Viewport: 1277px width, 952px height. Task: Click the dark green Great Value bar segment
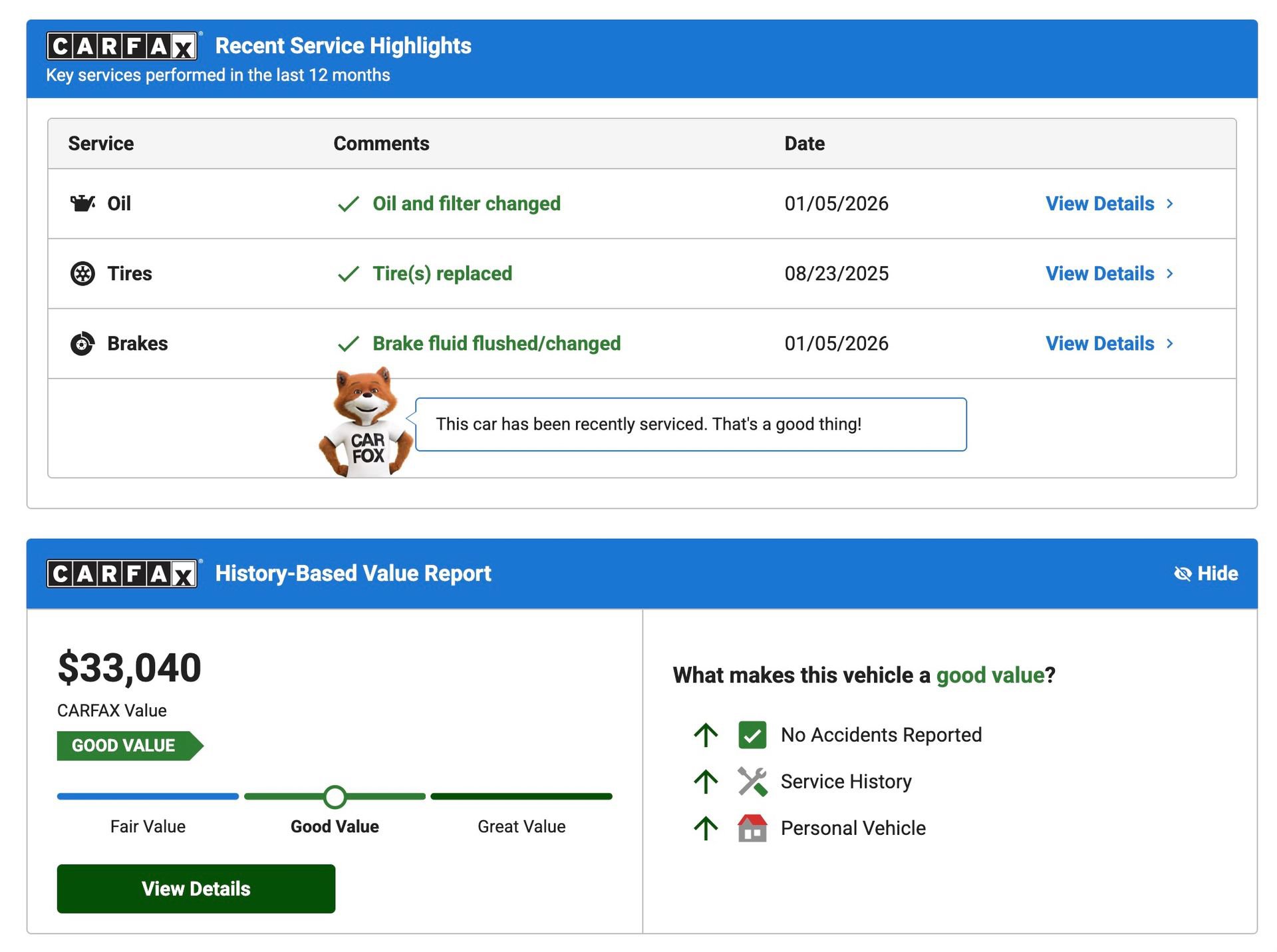[x=521, y=796]
